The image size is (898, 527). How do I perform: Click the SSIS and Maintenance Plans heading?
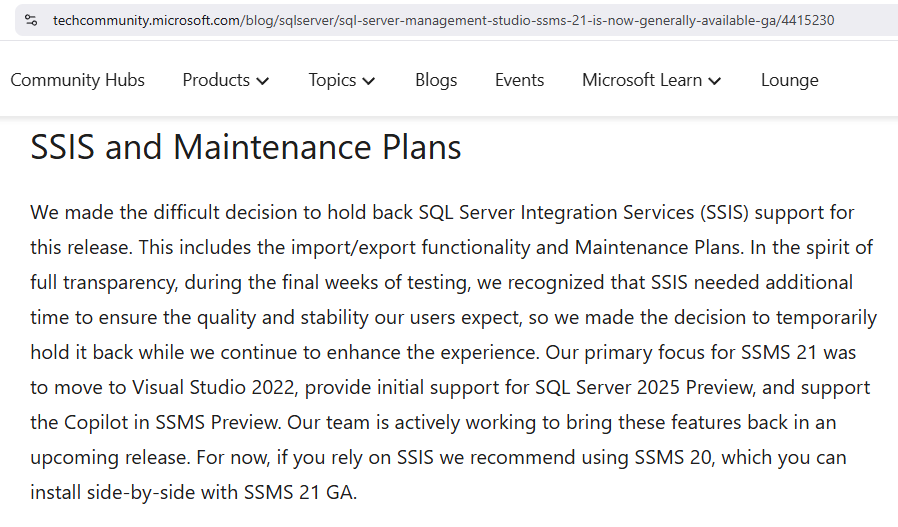246,147
